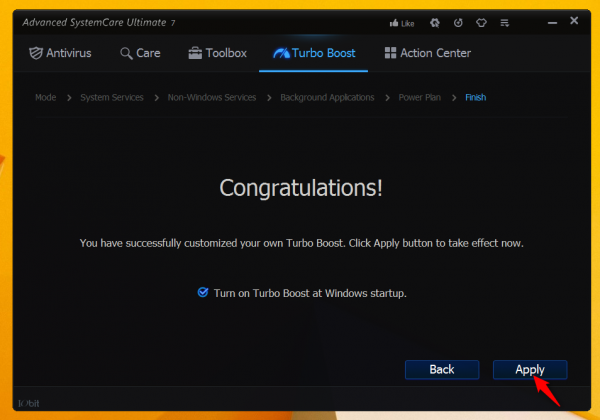Click the Back button
The image size is (600, 420).
[x=442, y=370]
